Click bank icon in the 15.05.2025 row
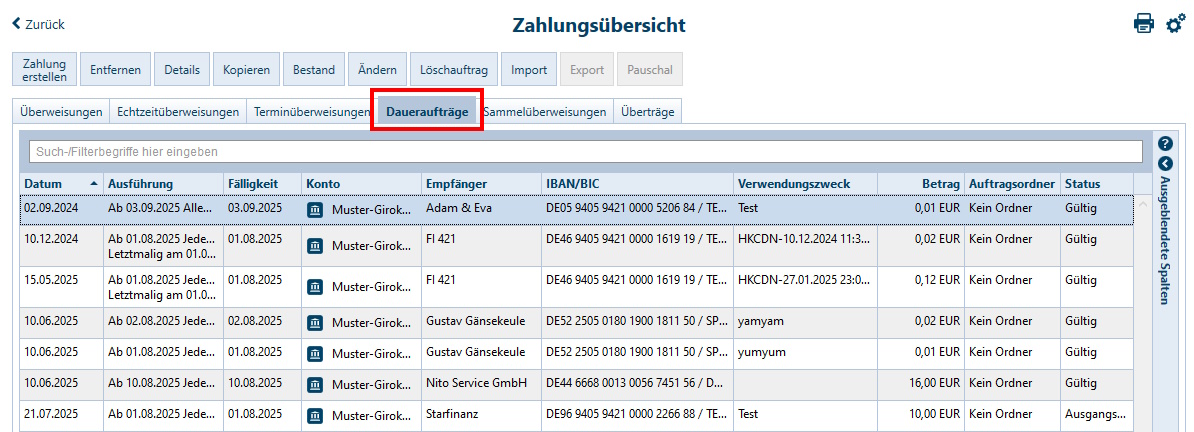The height and width of the screenshot is (432, 1194). (x=314, y=286)
